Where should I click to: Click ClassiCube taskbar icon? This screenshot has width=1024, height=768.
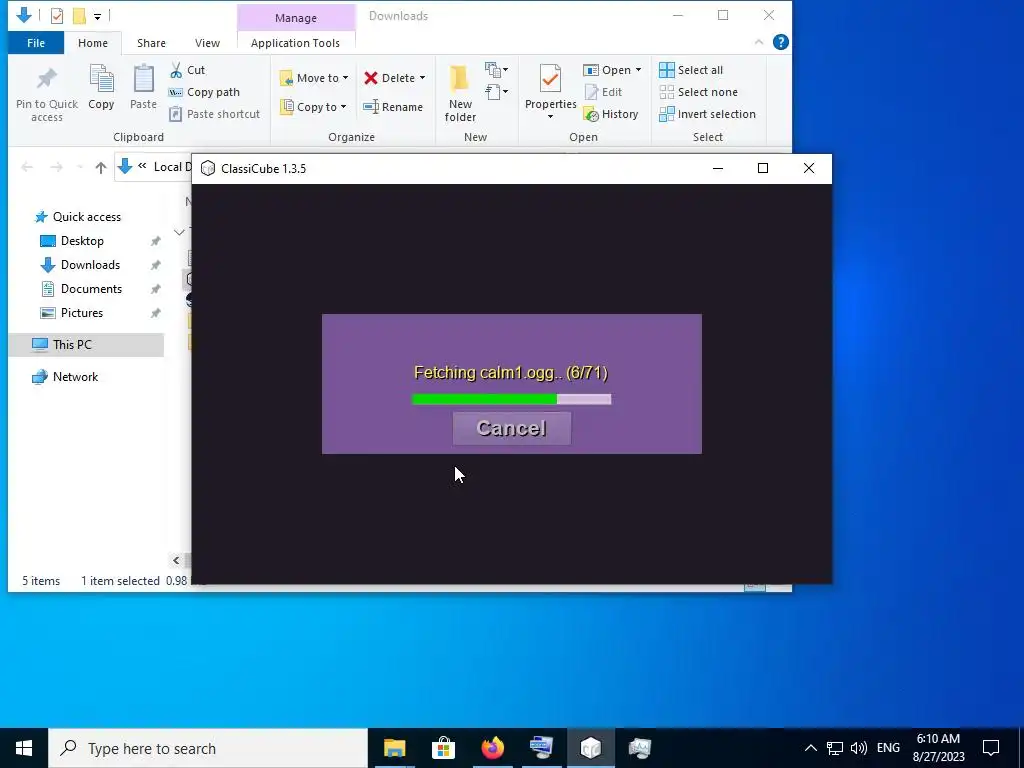click(590, 748)
